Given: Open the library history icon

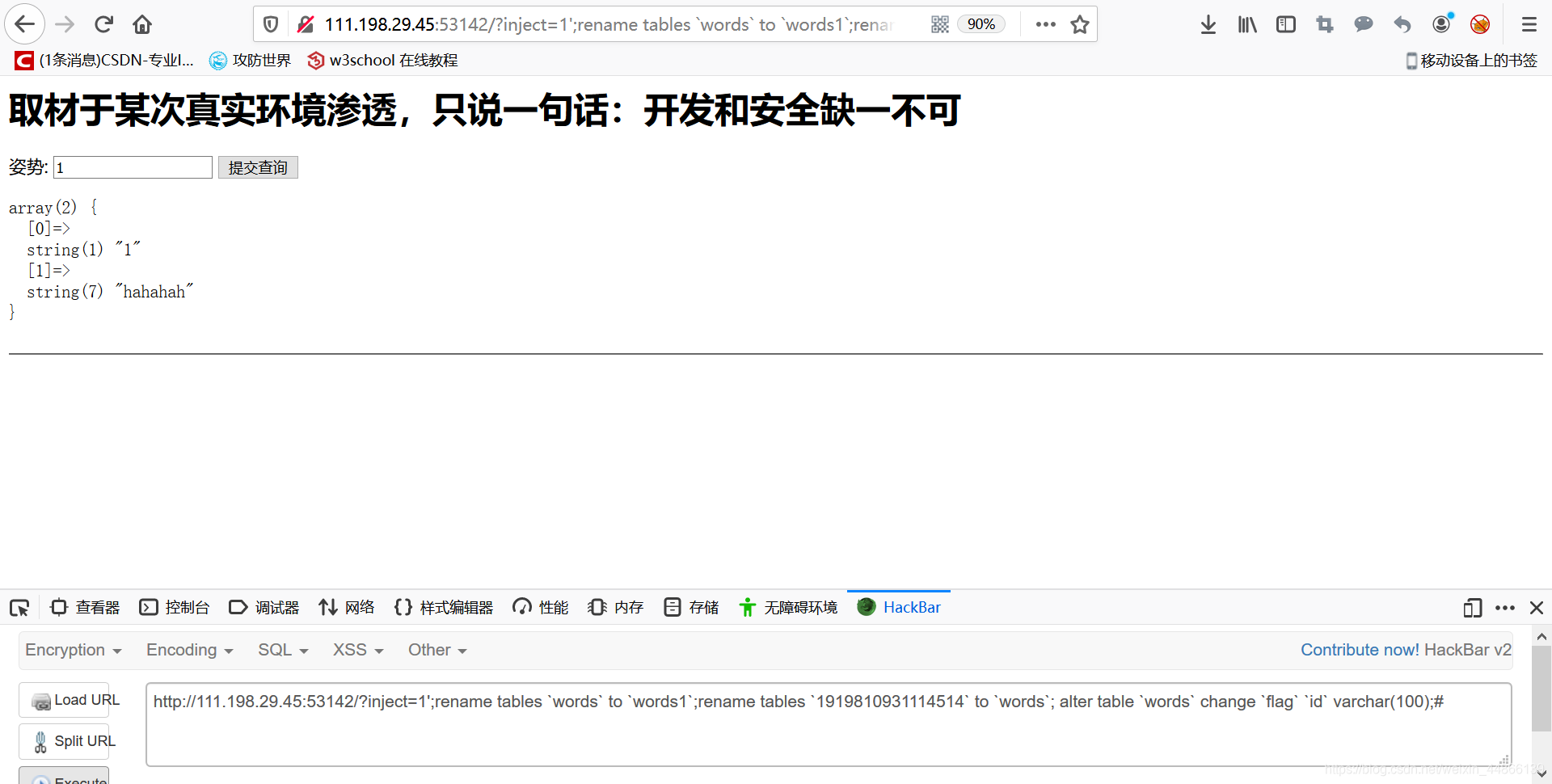Looking at the screenshot, I should pos(1247,24).
